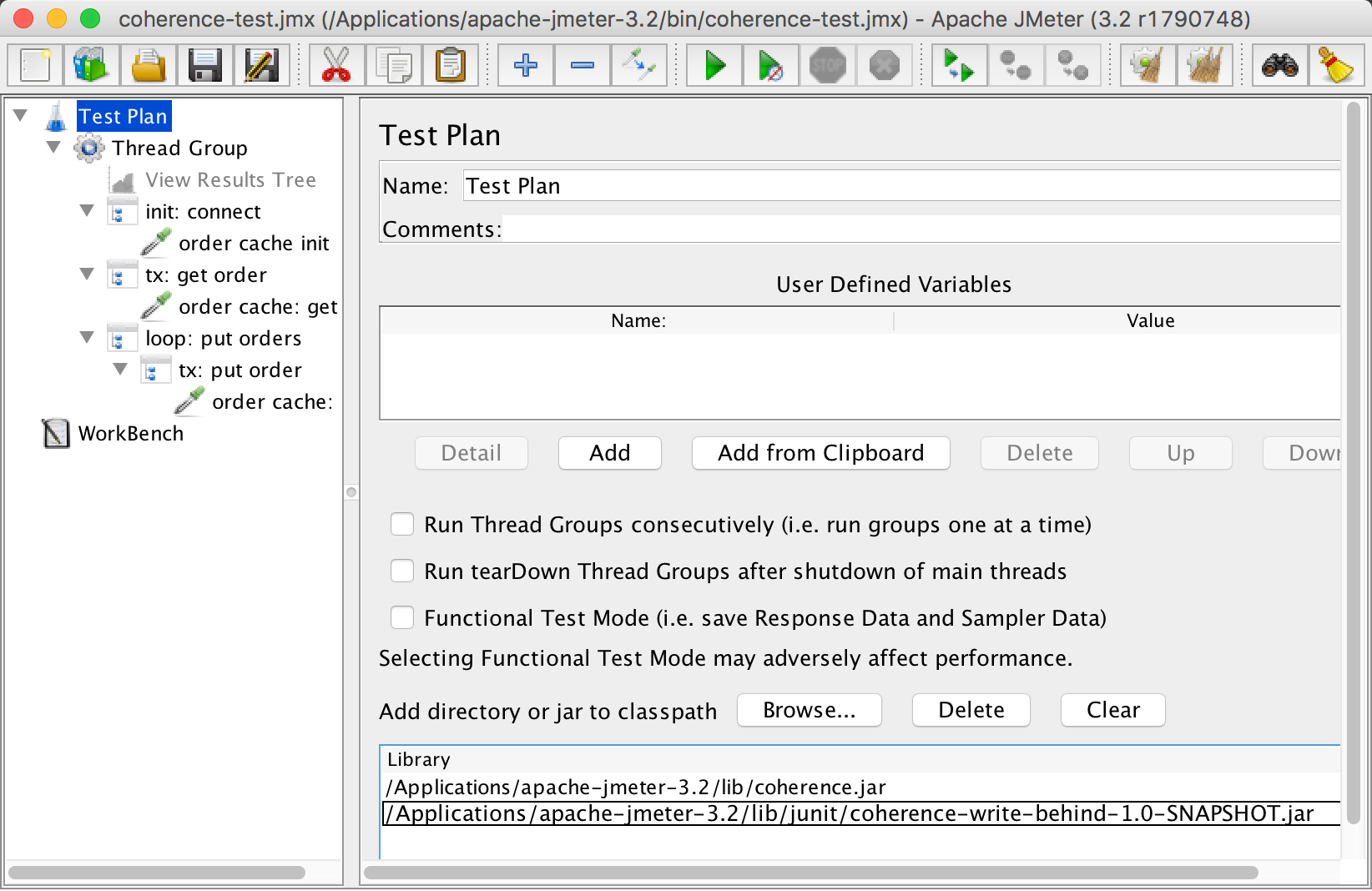Viewport: 1372px width, 891px height.
Task: Select the 'order cache: get' sampler
Action: coord(258,307)
